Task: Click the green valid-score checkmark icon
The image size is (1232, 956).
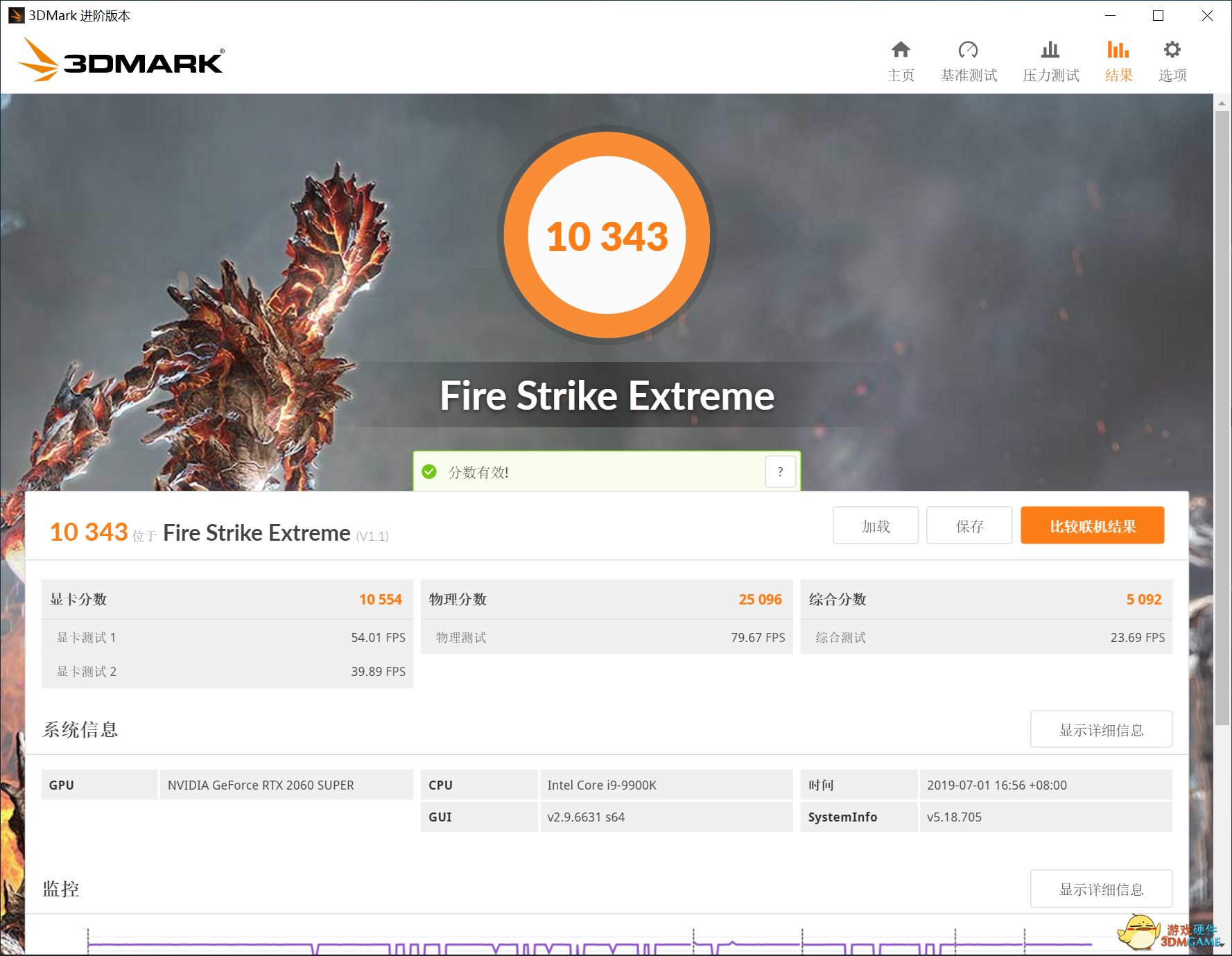Action: (x=429, y=472)
